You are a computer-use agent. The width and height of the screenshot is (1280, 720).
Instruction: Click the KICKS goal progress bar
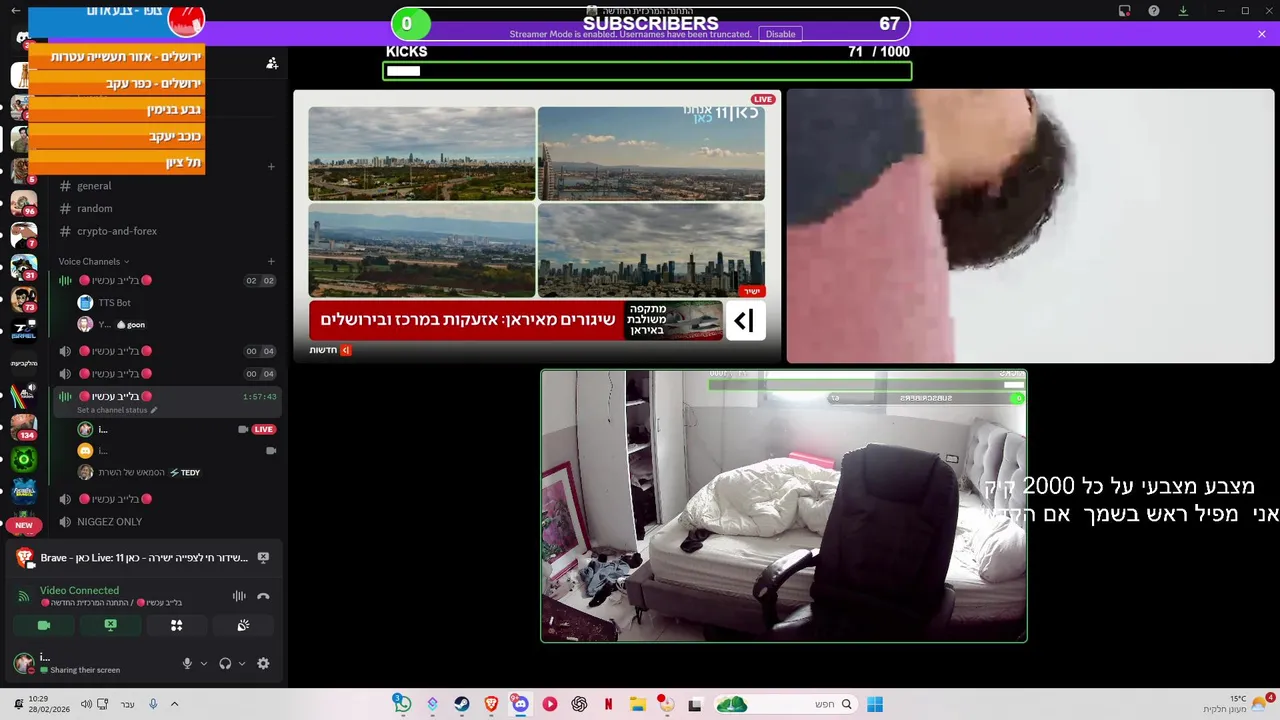(x=647, y=71)
